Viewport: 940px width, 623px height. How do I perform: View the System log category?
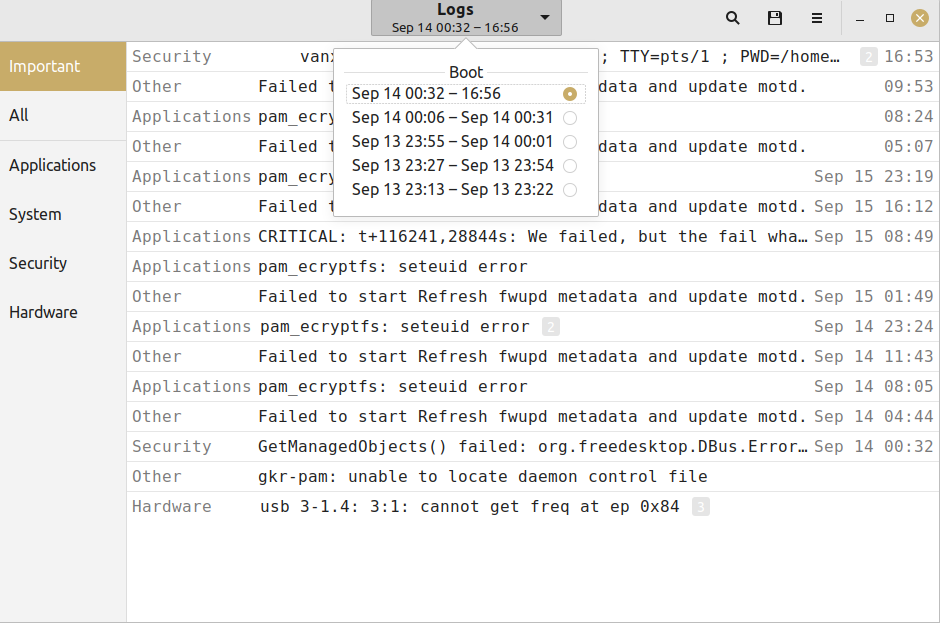tap(34, 214)
